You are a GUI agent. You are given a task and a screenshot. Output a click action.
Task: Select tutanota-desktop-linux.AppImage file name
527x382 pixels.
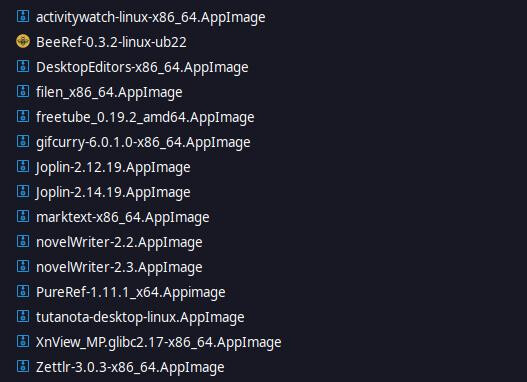140,317
